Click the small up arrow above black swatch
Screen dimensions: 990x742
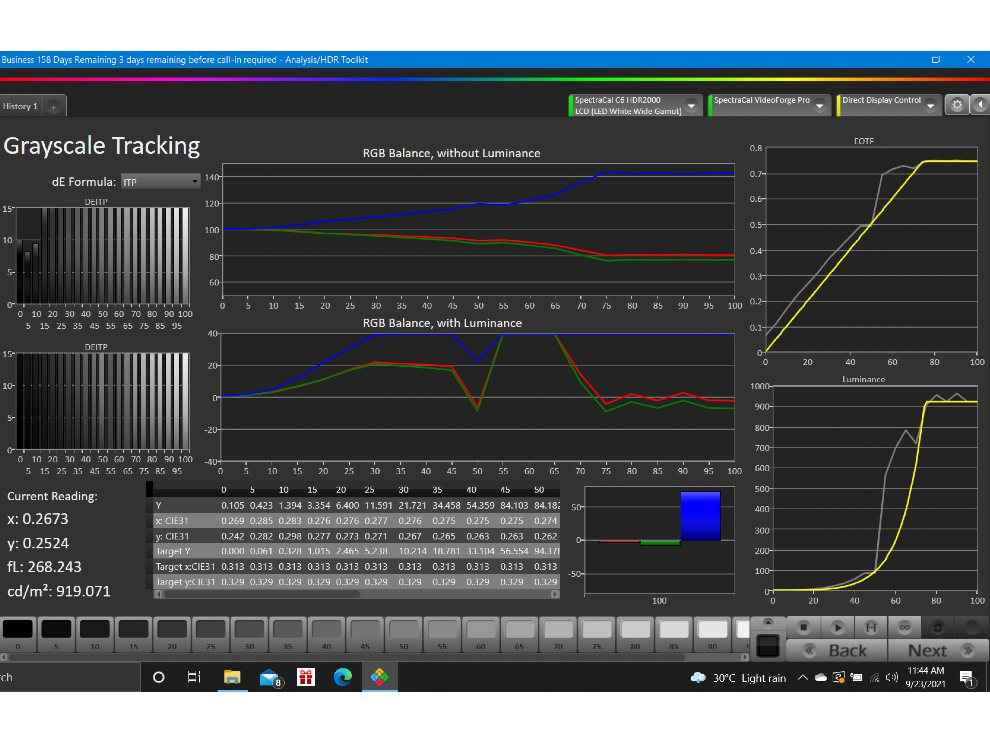(768, 622)
